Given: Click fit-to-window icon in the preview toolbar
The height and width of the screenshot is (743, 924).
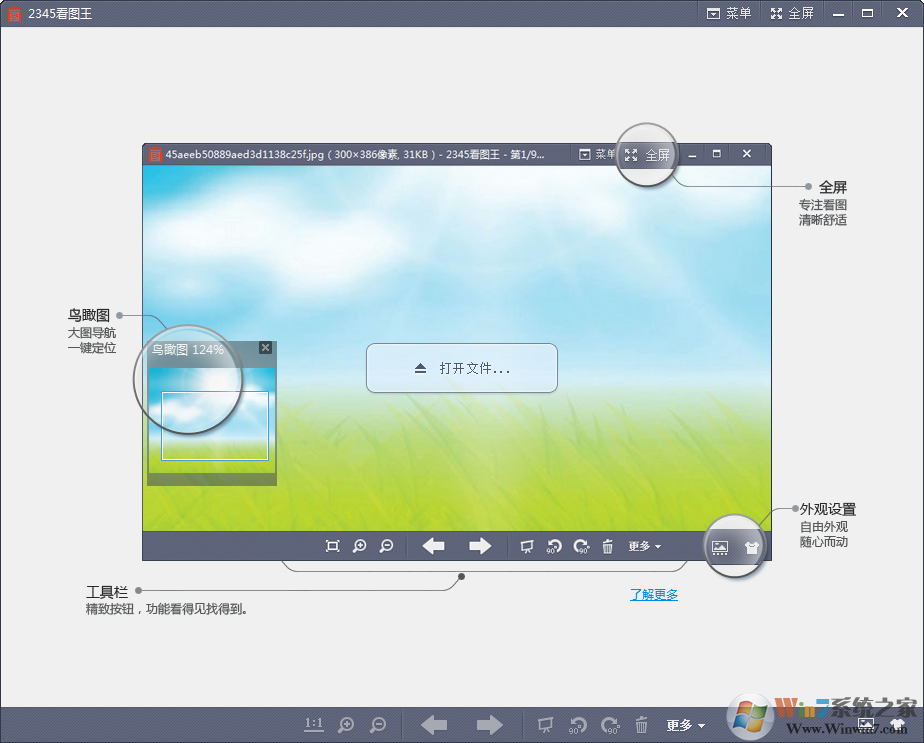Looking at the screenshot, I should pyautogui.click(x=333, y=546).
